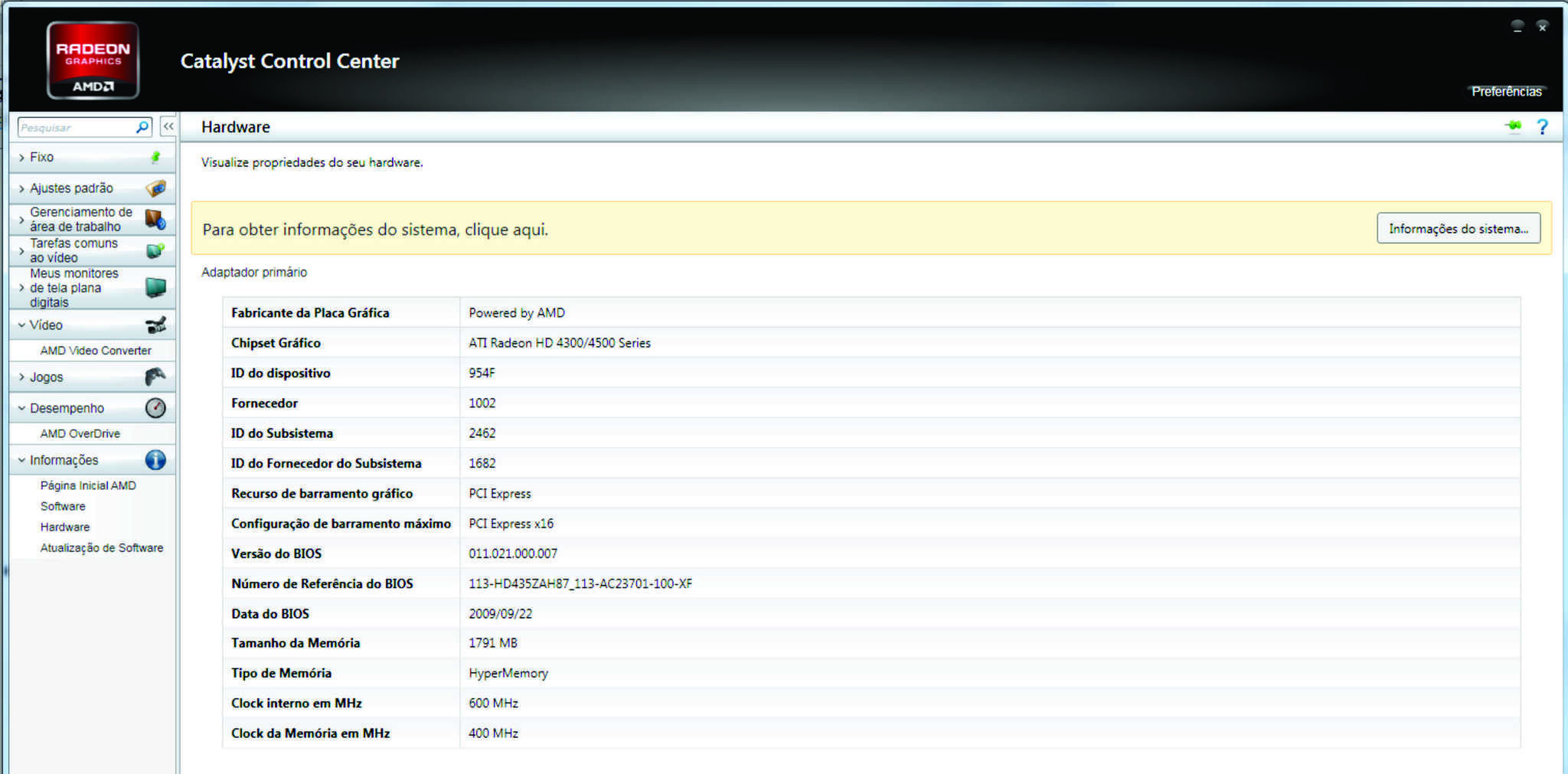Viewport: 1568px width, 774px height.
Task: Collapse the Informações section
Action: point(21,460)
